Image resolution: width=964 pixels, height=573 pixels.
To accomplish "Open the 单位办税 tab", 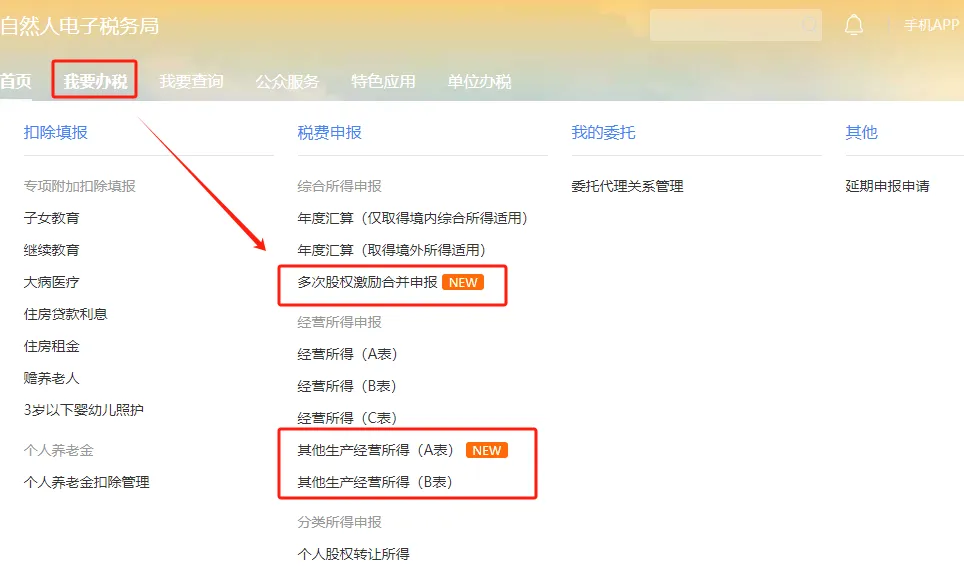I will point(479,81).
